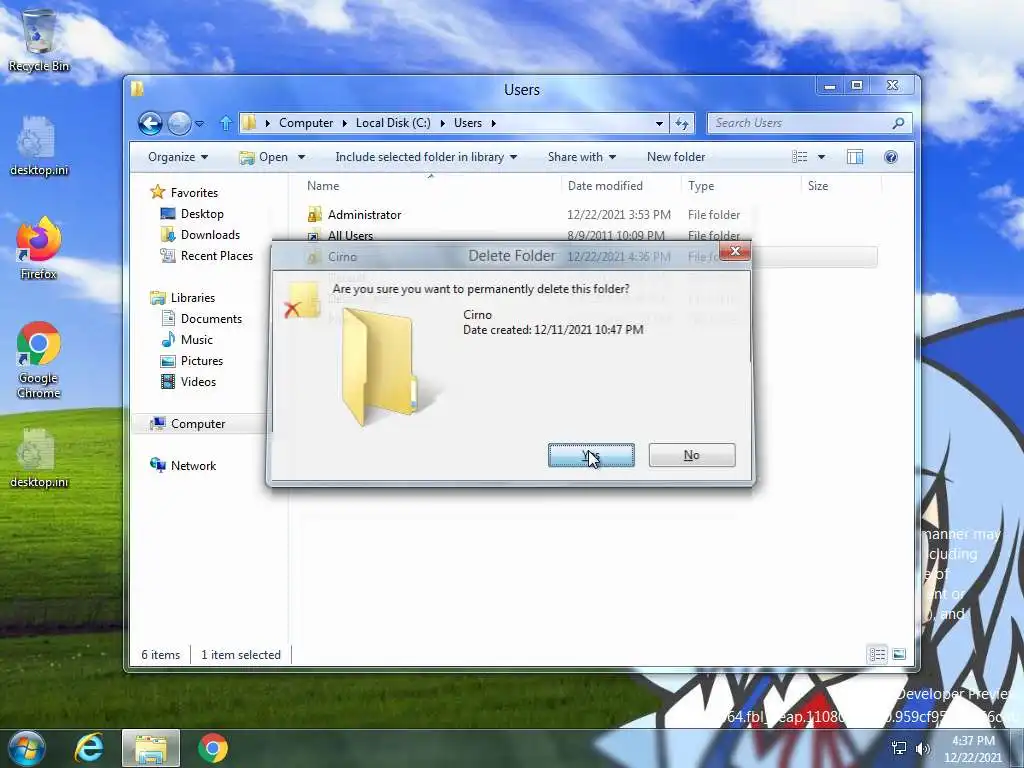This screenshot has width=1024, height=768.
Task: Select the upper desktop.ini file icon
Action: tap(39, 146)
